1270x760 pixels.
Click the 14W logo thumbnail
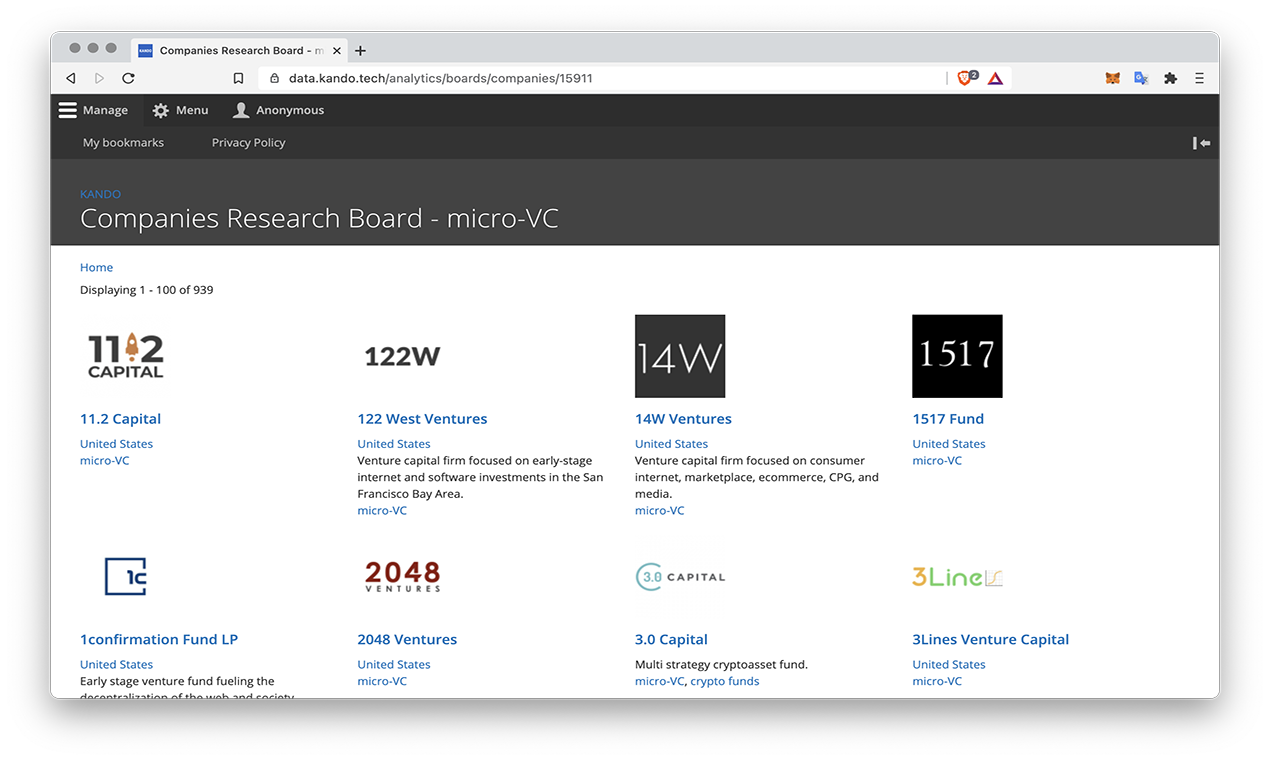point(680,356)
